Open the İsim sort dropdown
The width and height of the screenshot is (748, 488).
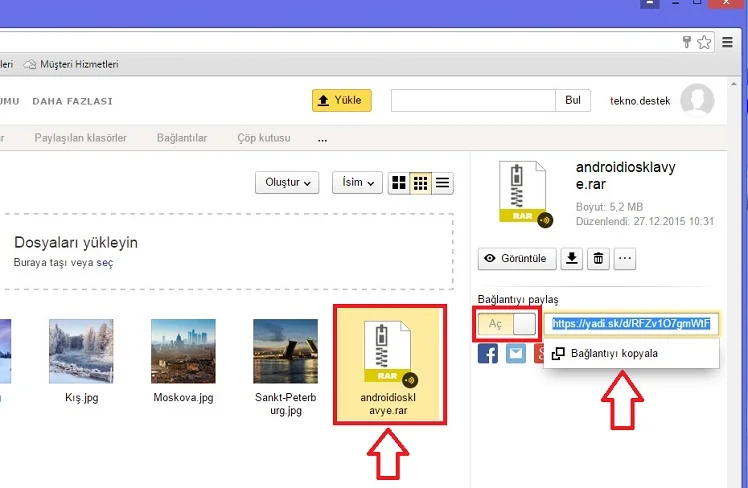[x=357, y=183]
